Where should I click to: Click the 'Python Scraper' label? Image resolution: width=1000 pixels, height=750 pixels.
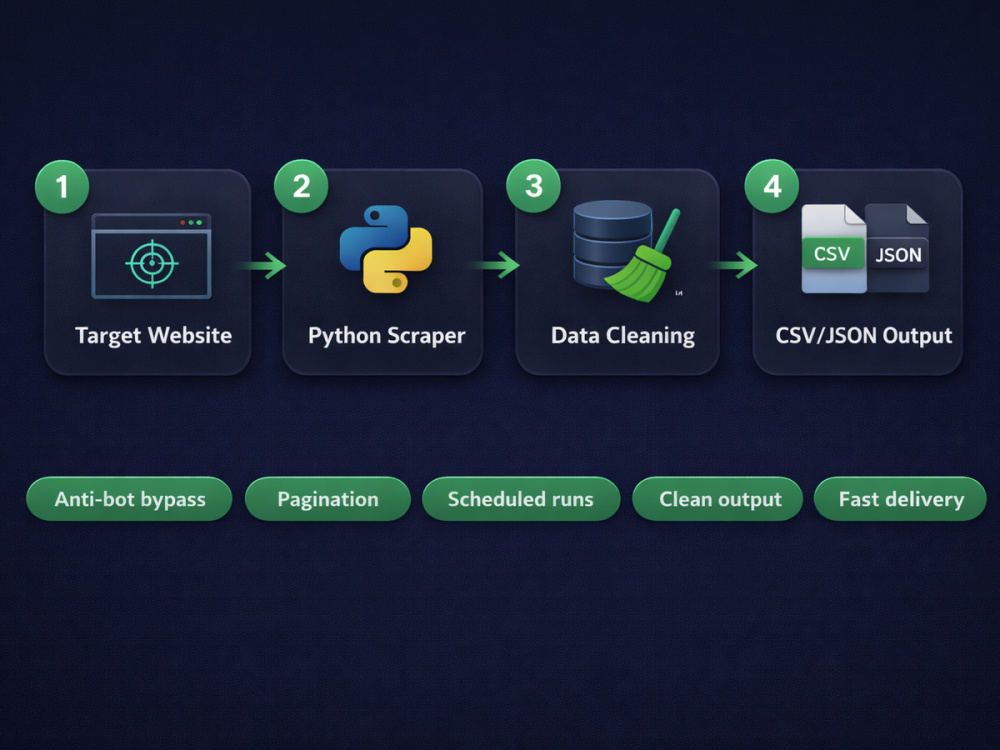[386, 336]
